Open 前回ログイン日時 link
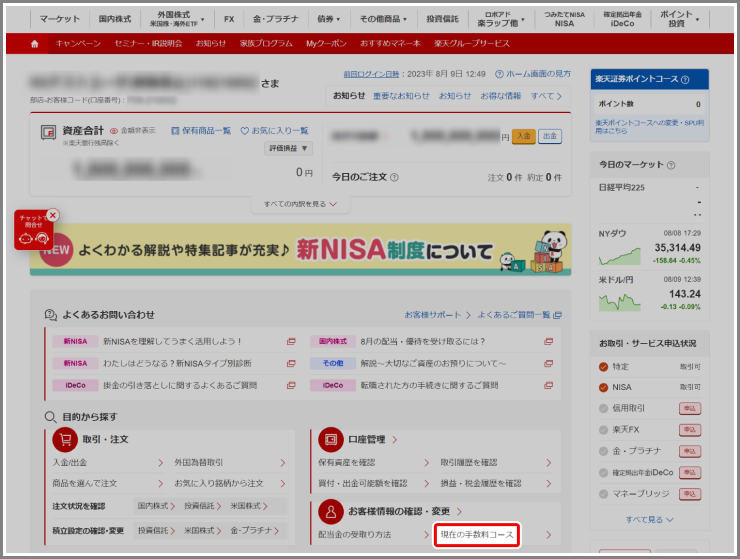The image size is (740, 559). pos(371,74)
